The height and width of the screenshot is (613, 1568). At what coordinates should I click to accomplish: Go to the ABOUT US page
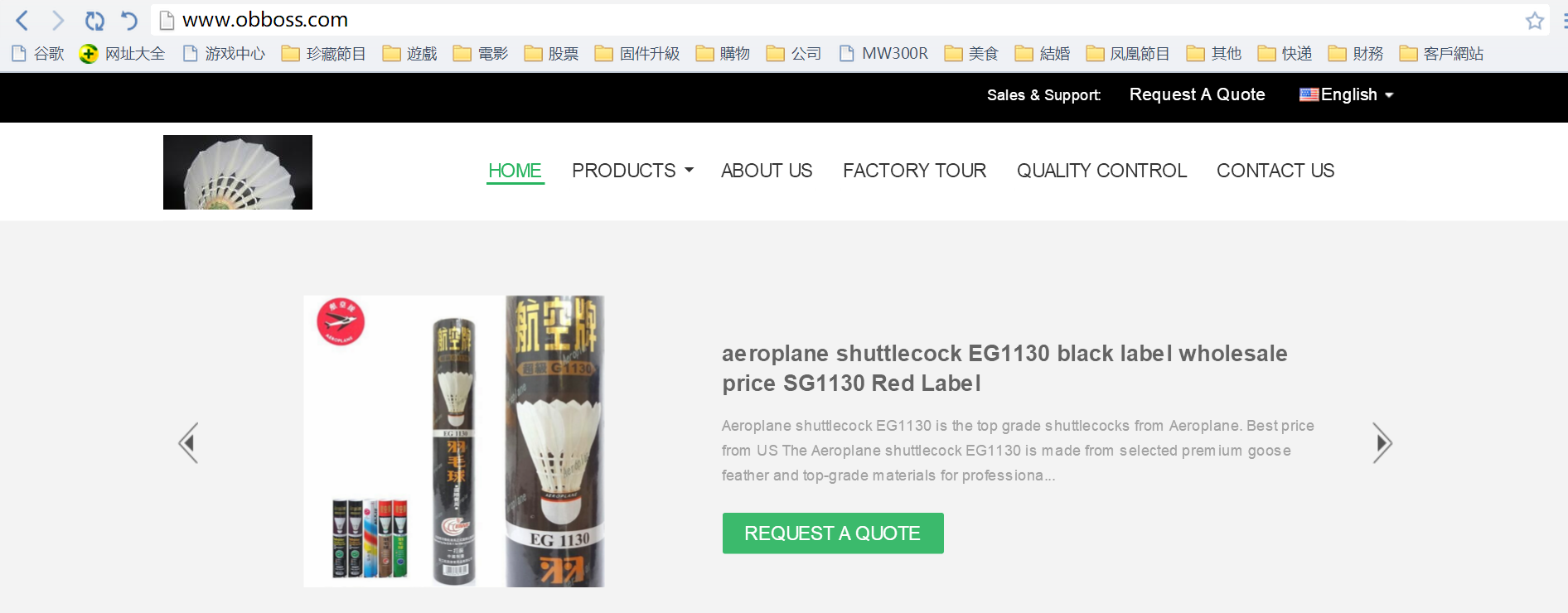767,171
